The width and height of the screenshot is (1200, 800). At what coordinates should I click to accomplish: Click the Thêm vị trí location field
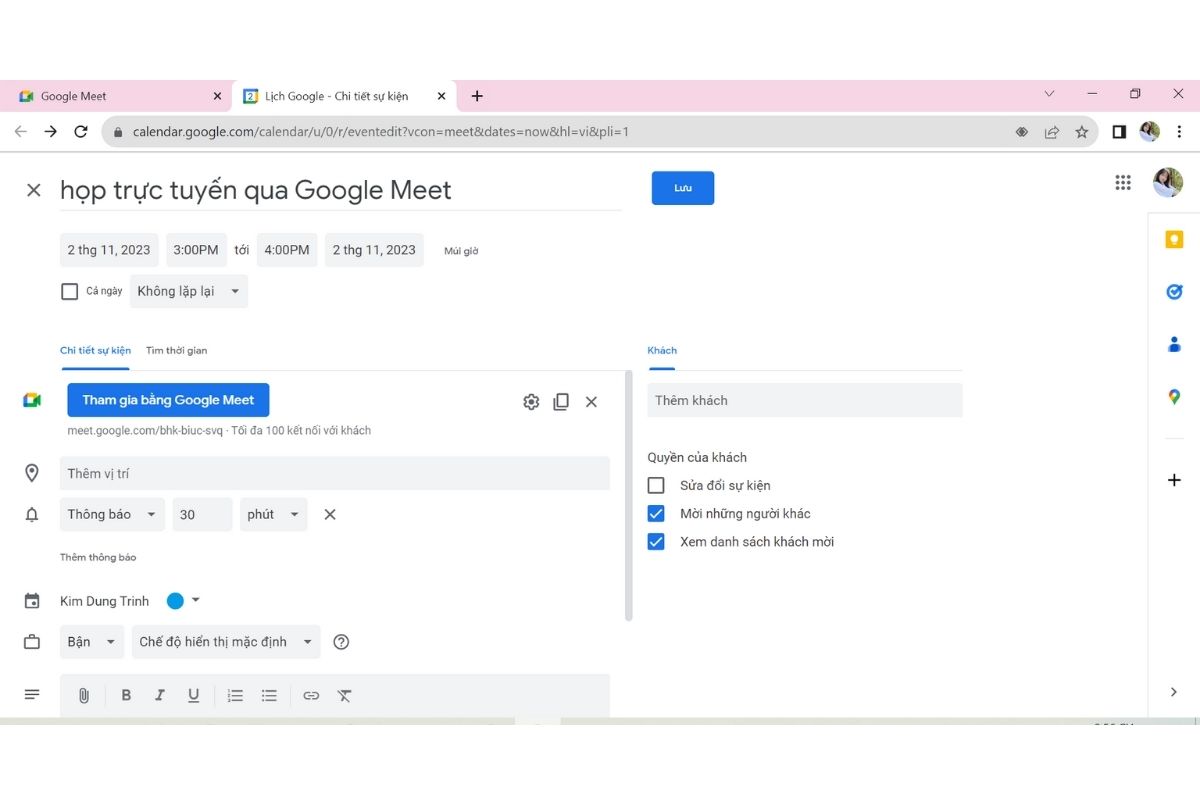(335, 473)
